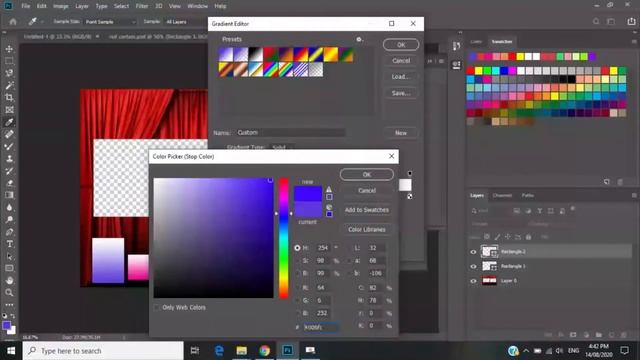
Task: Enable the Only Web Colors checkbox
Action: point(157,307)
